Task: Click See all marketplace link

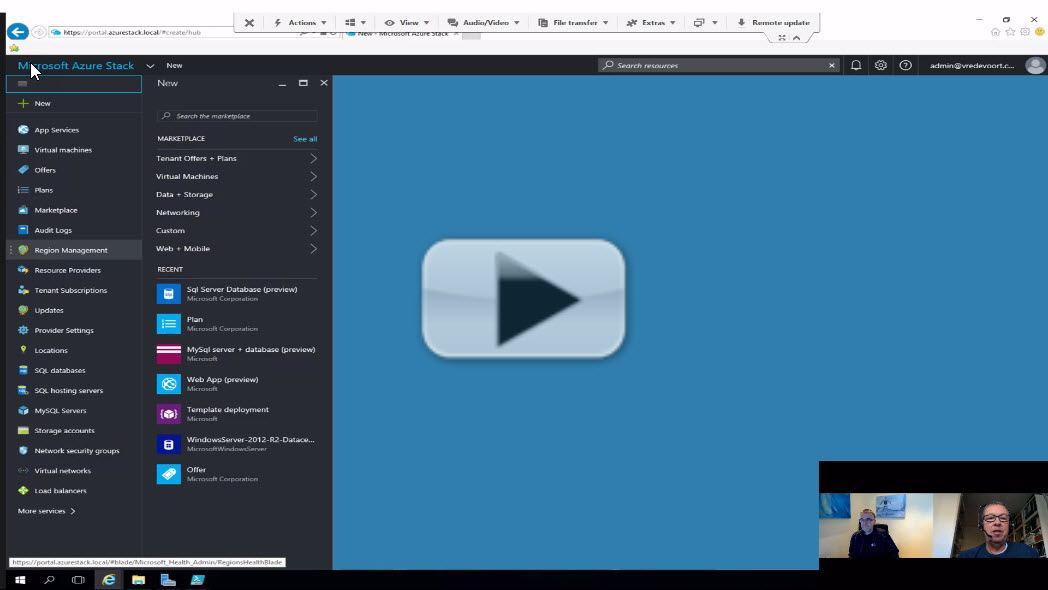Action: point(305,139)
